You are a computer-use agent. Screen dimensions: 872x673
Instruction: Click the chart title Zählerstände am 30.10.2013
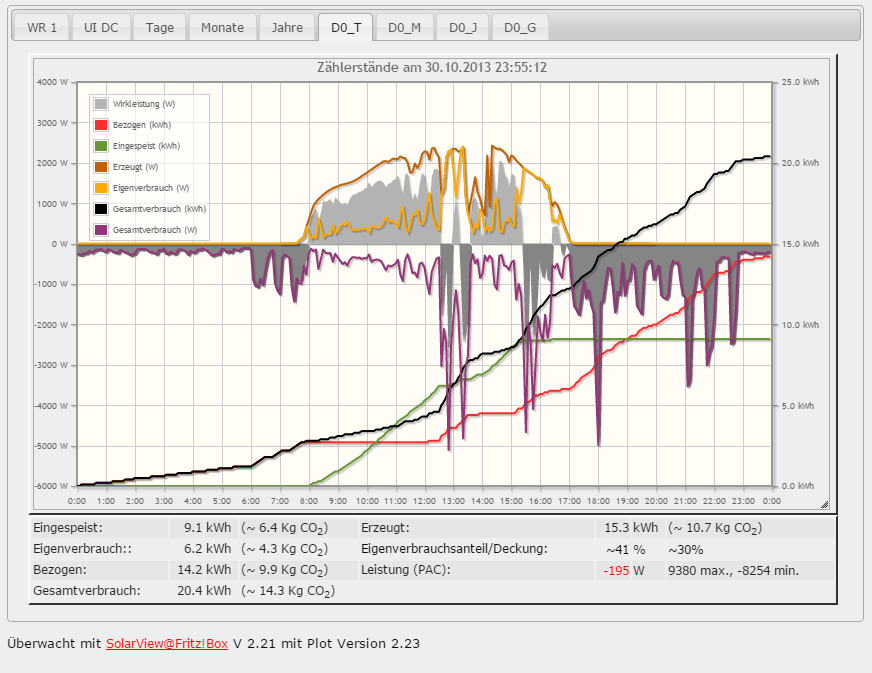coord(432,68)
